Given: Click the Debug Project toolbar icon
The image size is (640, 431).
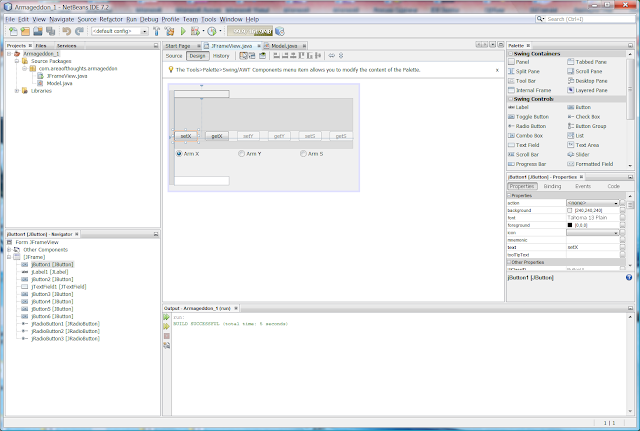Looking at the screenshot, I should coord(195,31).
